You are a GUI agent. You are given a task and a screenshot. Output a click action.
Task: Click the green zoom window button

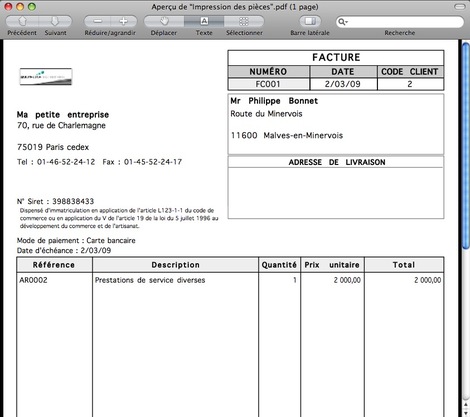click(32, 7)
